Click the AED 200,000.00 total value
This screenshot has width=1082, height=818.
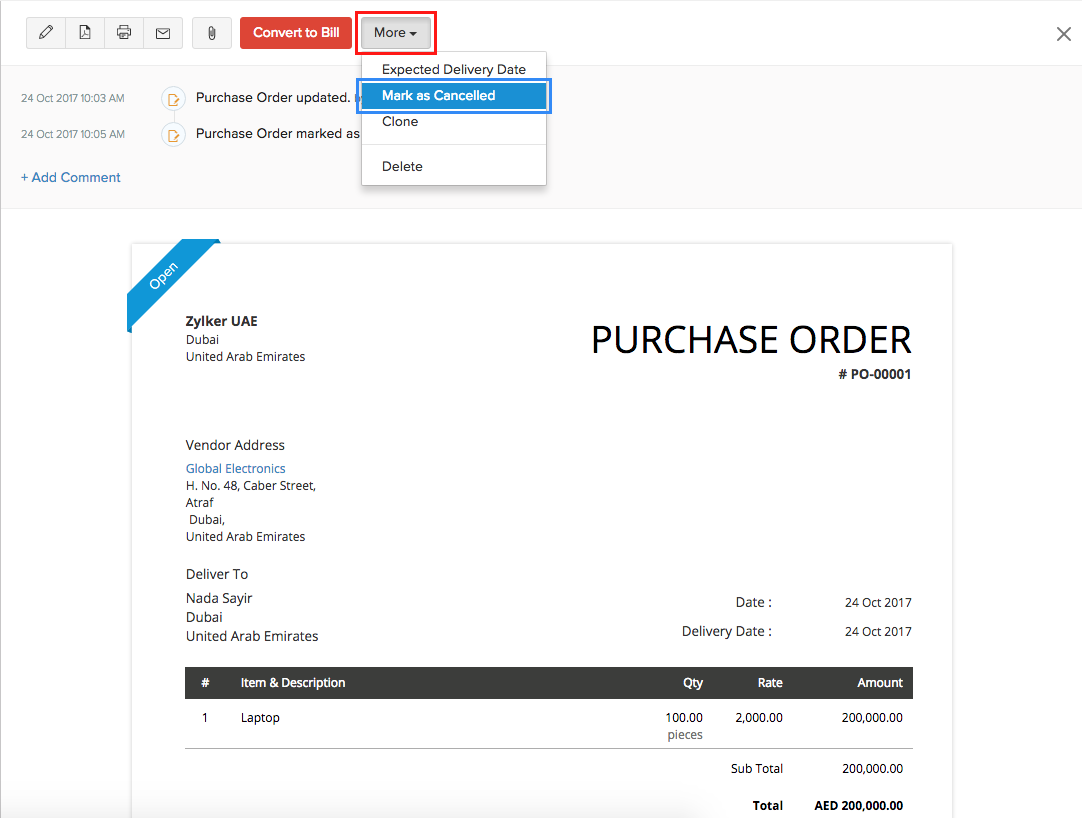858,806
